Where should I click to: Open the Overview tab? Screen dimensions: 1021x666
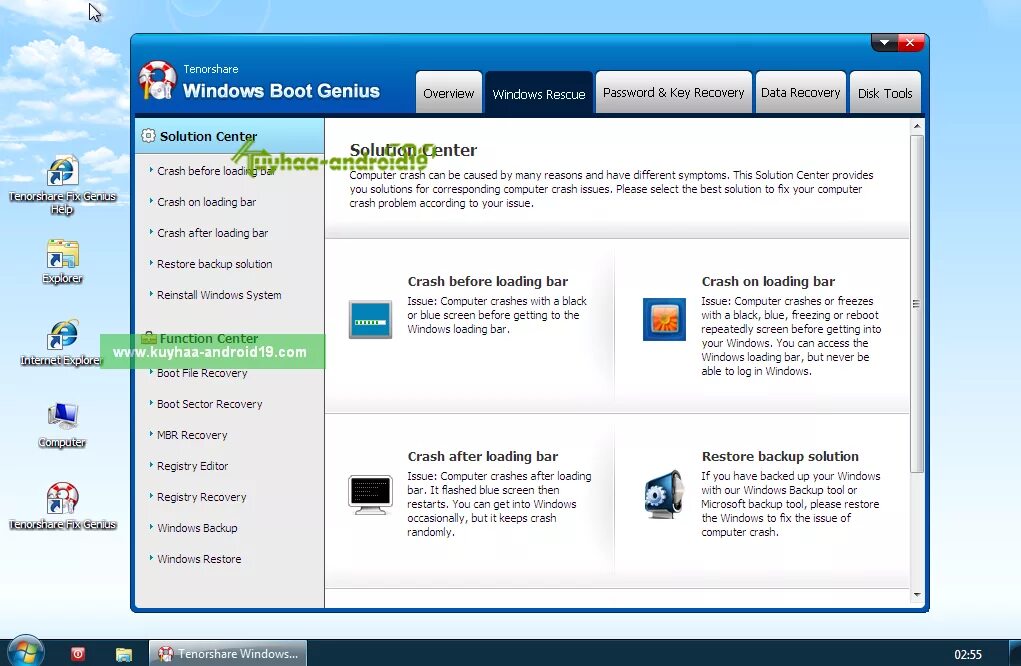coord(449,92)
